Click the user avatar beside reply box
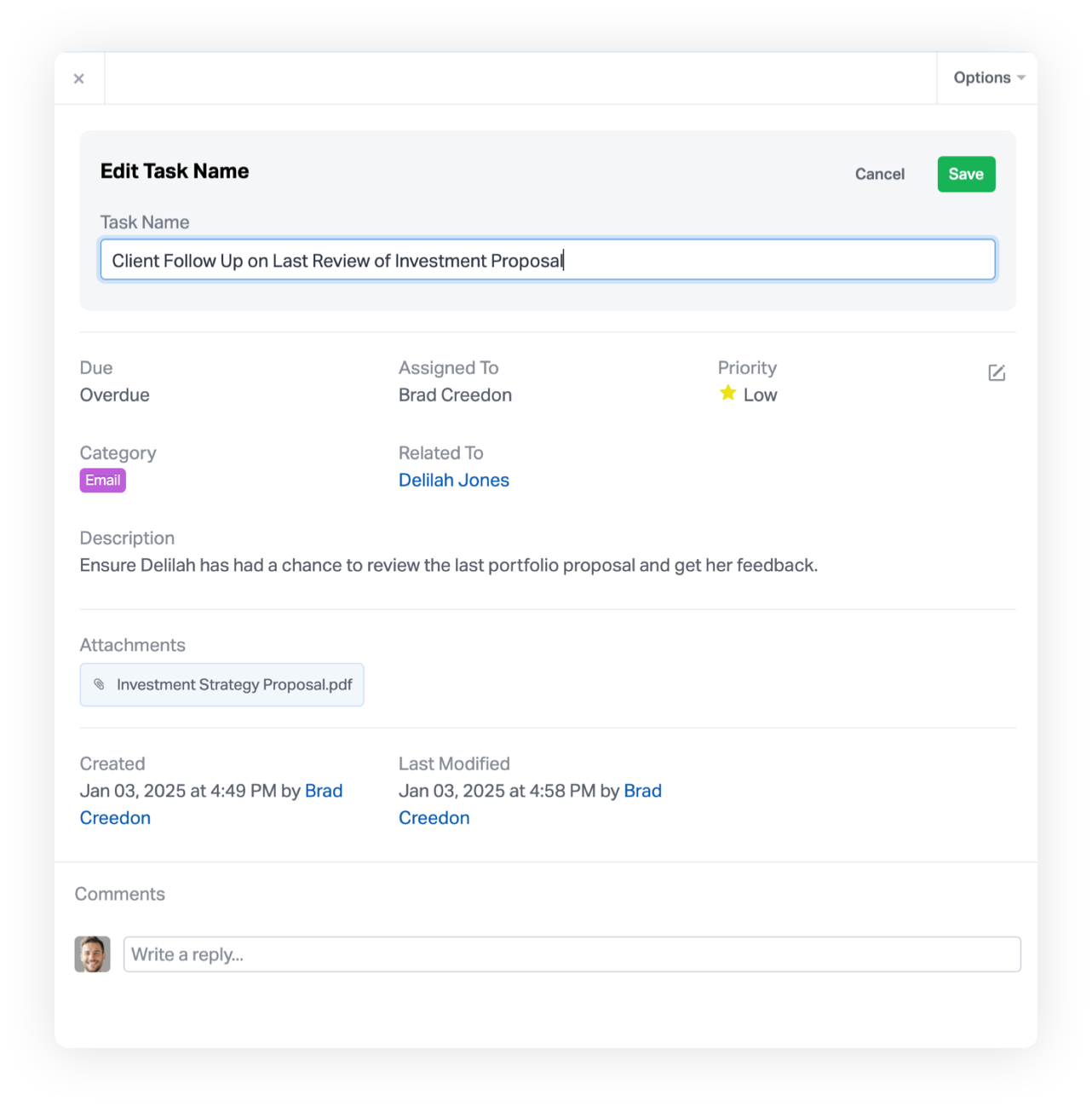 pyautogui.click(x=92, y=954)
